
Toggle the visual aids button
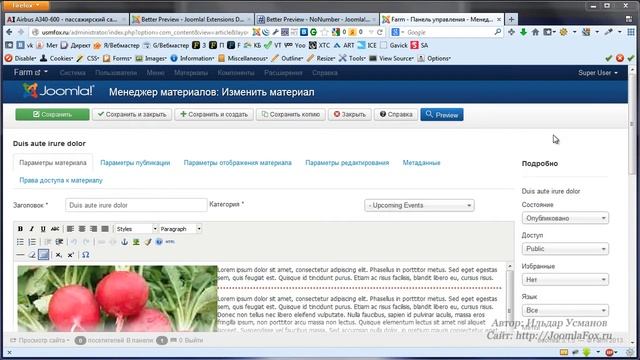pyautogui.click(x=43, y=255)
